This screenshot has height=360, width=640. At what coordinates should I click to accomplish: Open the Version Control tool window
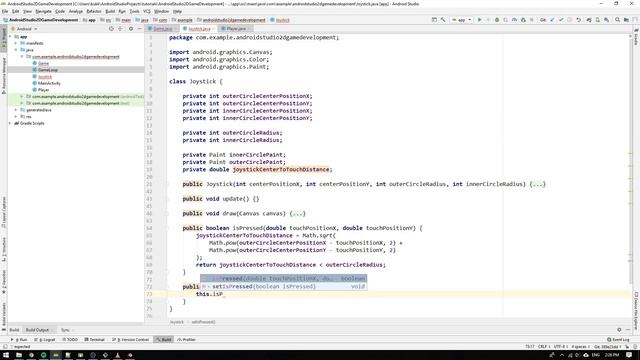click(131, 340)
